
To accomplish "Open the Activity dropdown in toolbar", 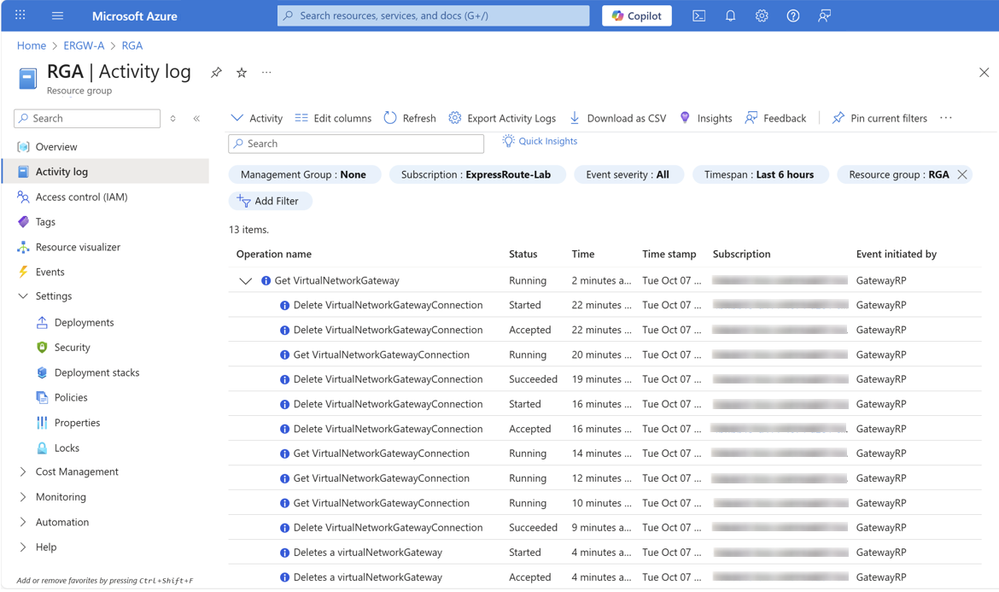I will (256, 118).
